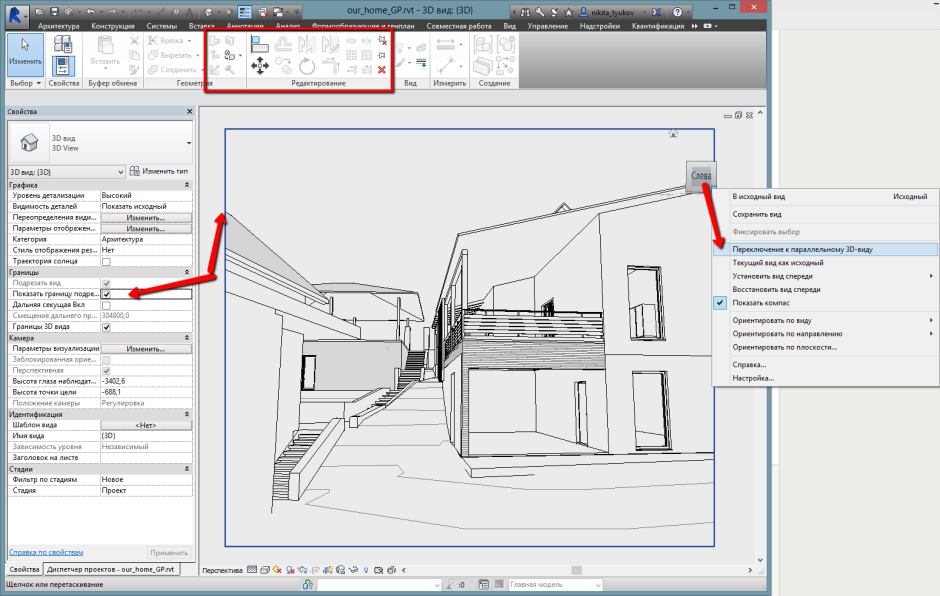The width and height of the screenshot is (940, 596).
Task: Click the Высота глаза наблюдателя value field
Action: click(x=145, y=381)
